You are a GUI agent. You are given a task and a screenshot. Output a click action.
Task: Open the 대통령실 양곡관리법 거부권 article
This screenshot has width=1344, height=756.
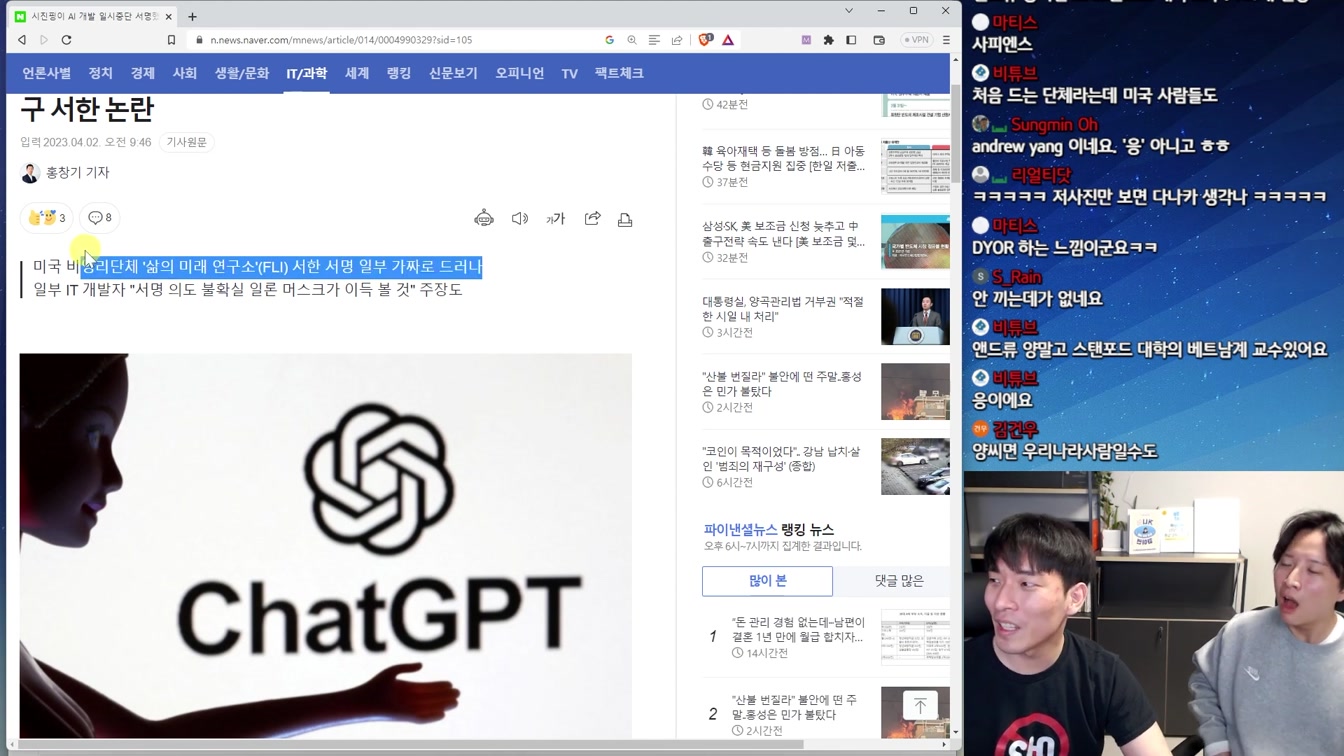(x=783, y=308)
